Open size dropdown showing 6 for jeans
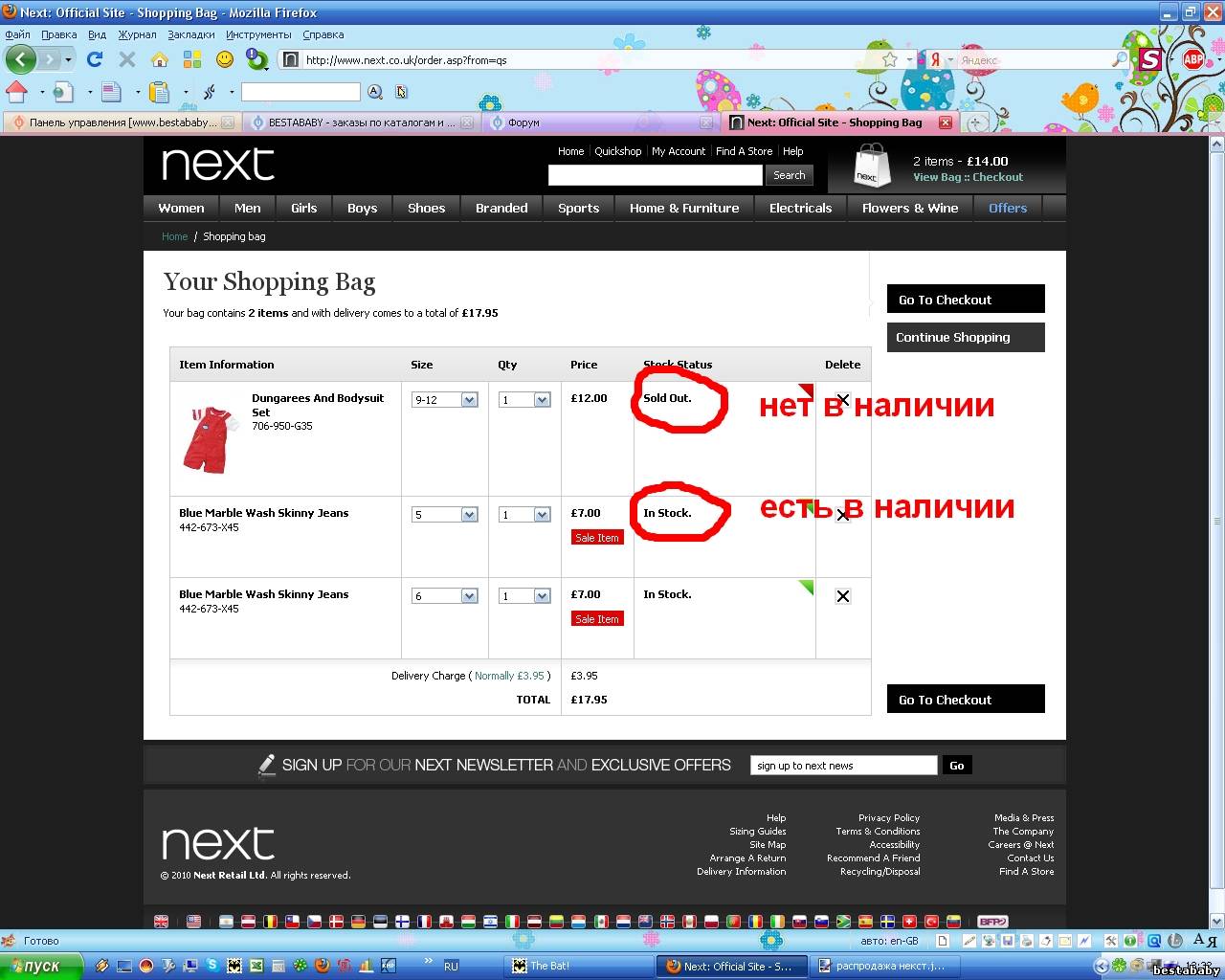The height and width of the screenshot is (980, 1225). click(x=445, y=596)
